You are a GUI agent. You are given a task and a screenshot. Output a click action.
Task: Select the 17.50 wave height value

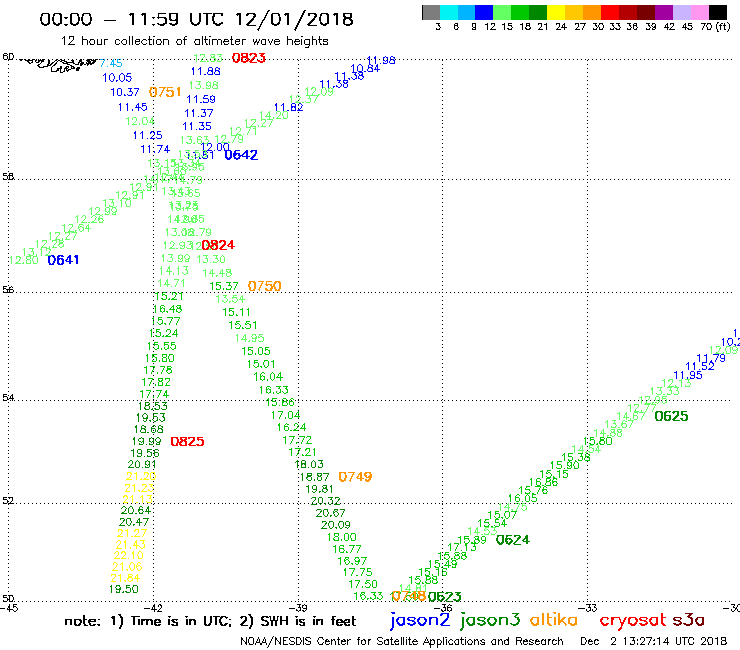tap(363, 584)
